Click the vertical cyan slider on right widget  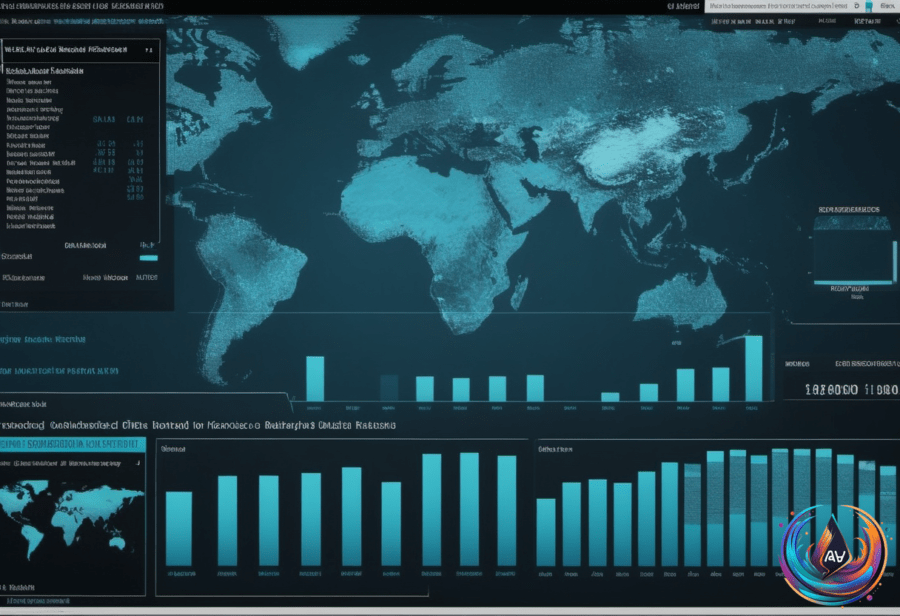pos(894,261)
